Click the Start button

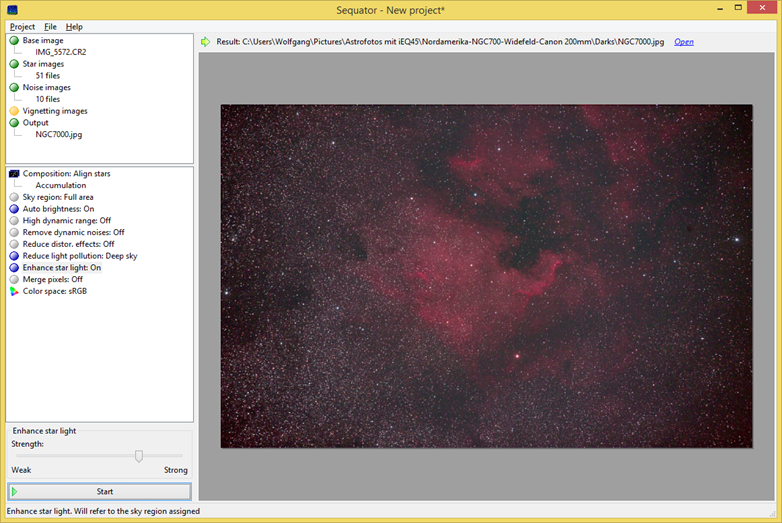click(x=100, y=492)
